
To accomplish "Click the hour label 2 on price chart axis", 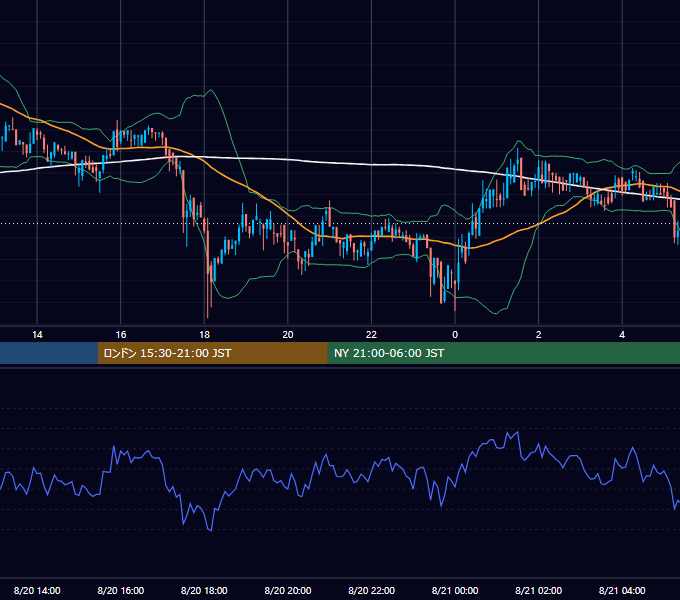I will point(539,335).
